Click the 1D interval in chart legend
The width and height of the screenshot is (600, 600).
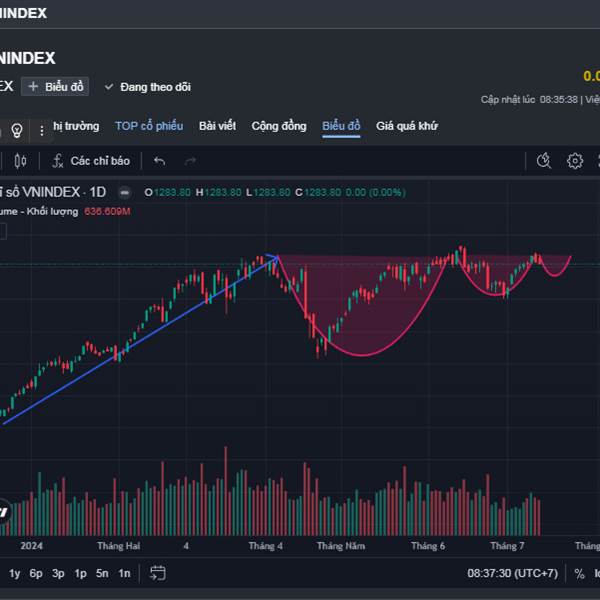[98, 192]
